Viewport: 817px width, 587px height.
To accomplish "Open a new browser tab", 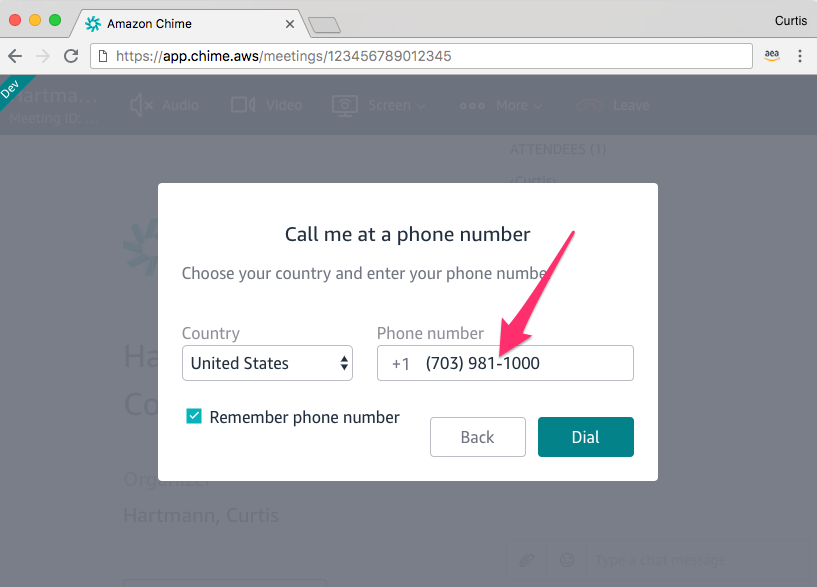I will point(324,25).
